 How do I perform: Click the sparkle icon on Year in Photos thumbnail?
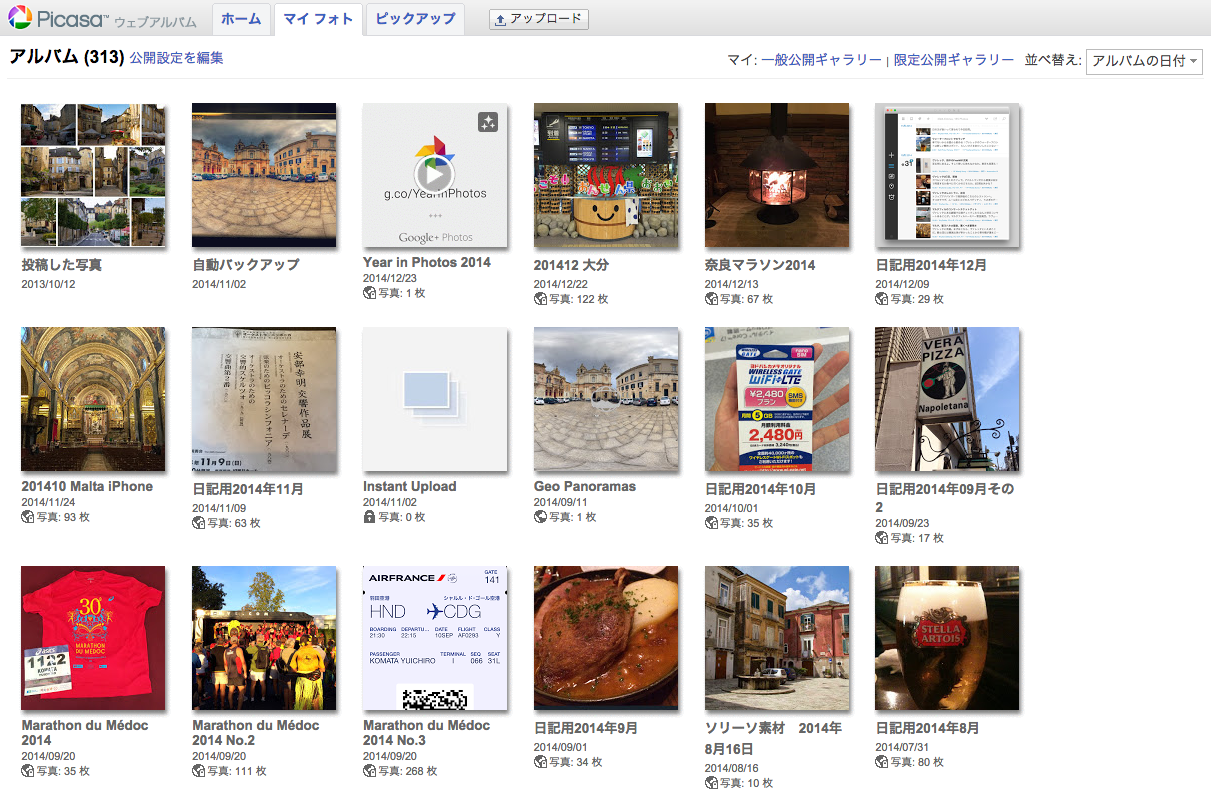pos(487,122)
